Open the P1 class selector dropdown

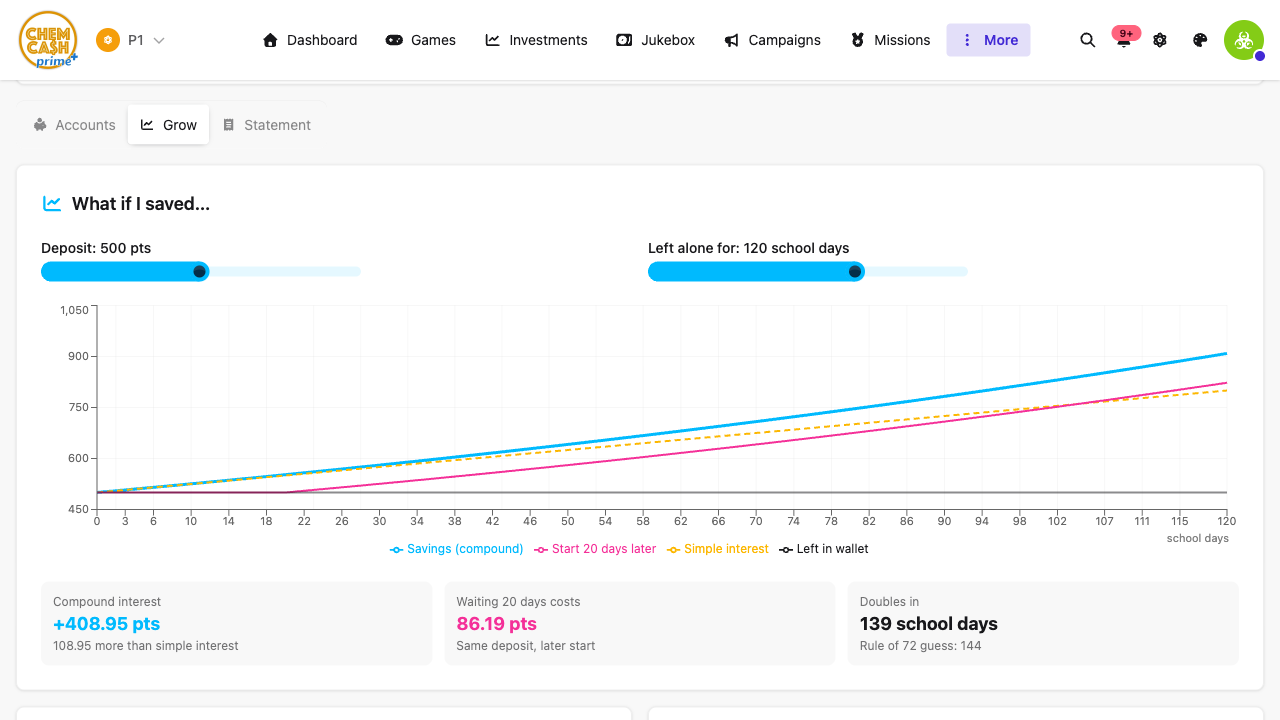(131, 40)
